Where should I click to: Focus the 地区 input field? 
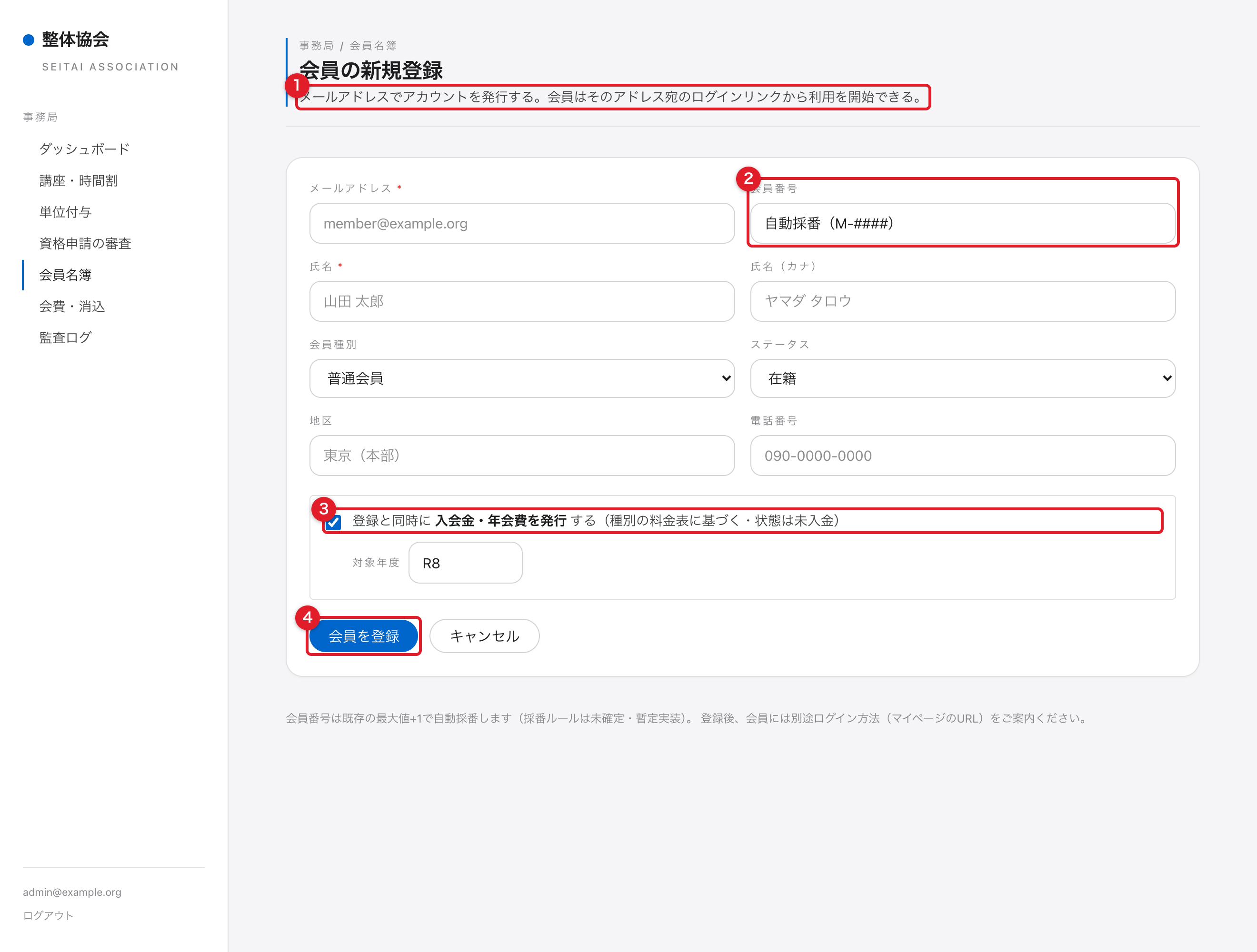tap(522, 456)
